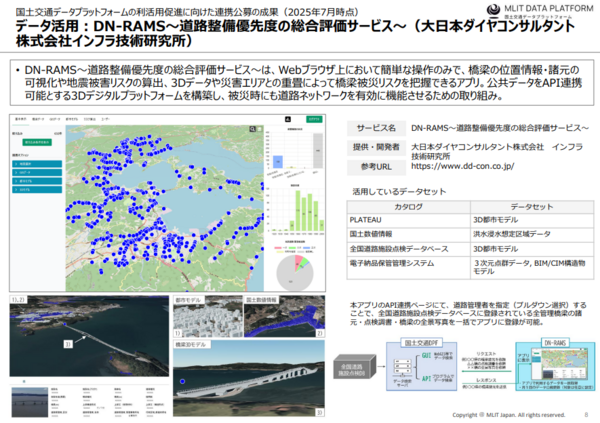
Task: Click the blue swatch in the pie chart legend
Action: [307, 248]
